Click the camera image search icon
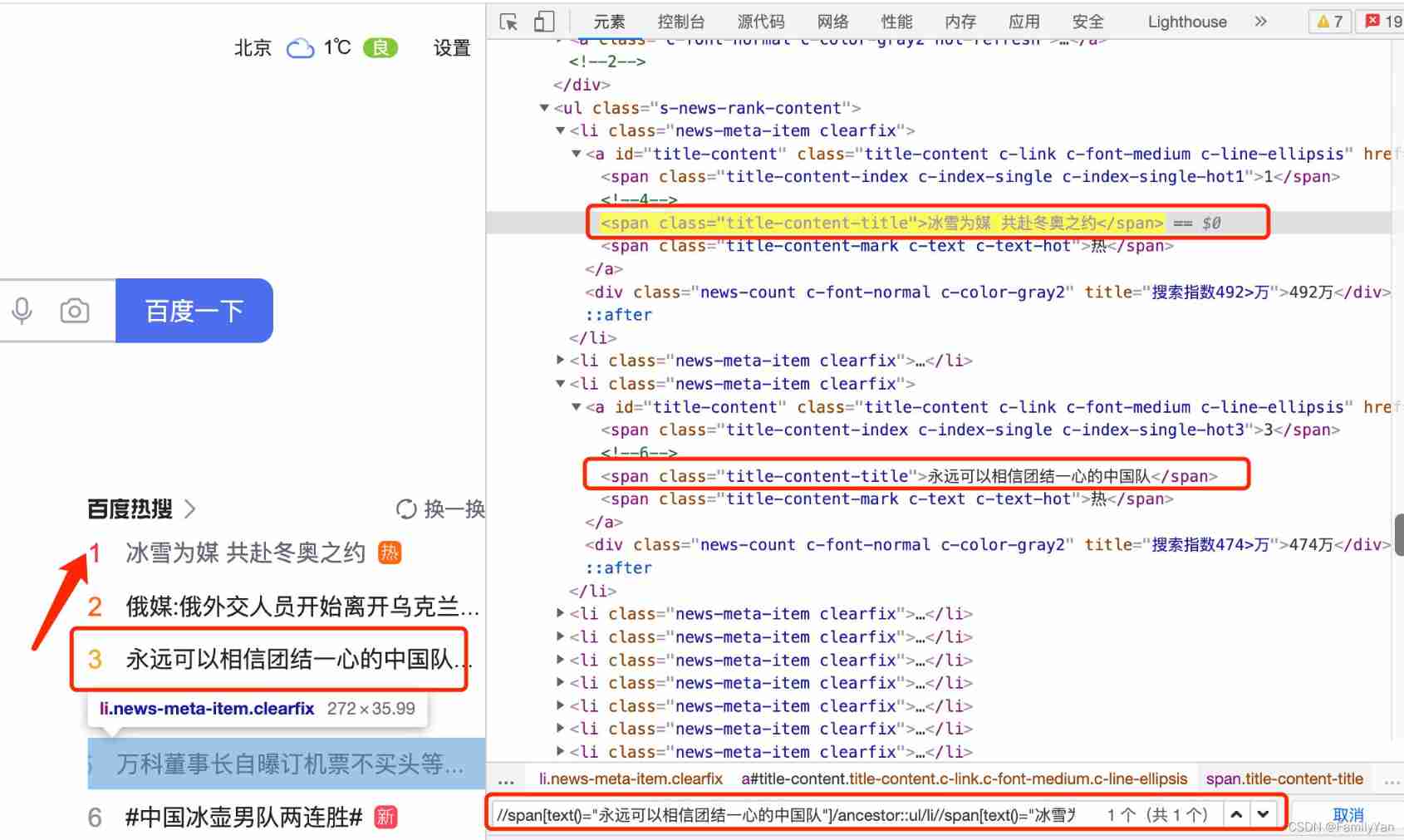 pyautogui.click(x=75, y=311)
